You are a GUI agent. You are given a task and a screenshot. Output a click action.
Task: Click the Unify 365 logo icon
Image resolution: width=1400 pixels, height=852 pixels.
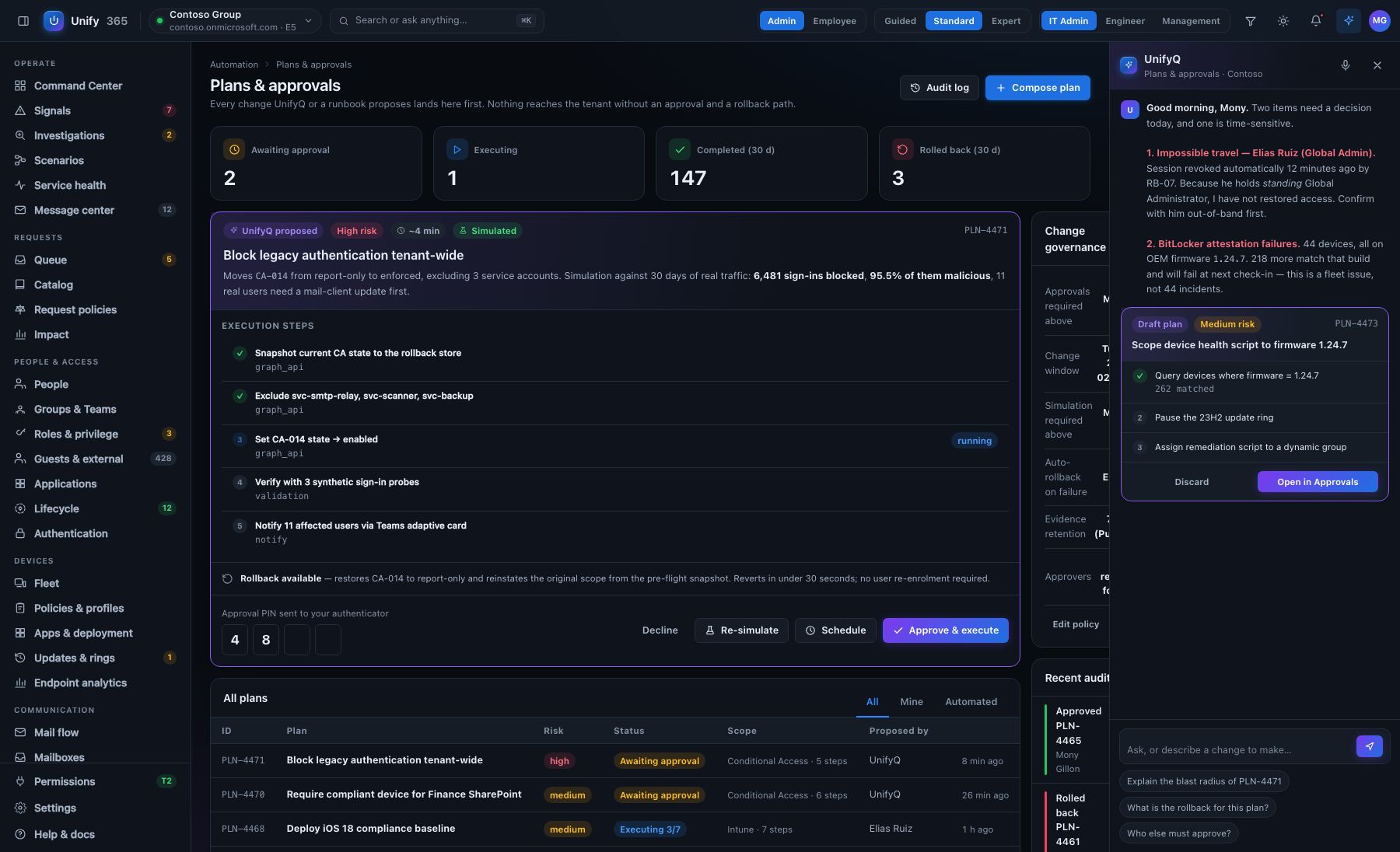tap(54, 21)
